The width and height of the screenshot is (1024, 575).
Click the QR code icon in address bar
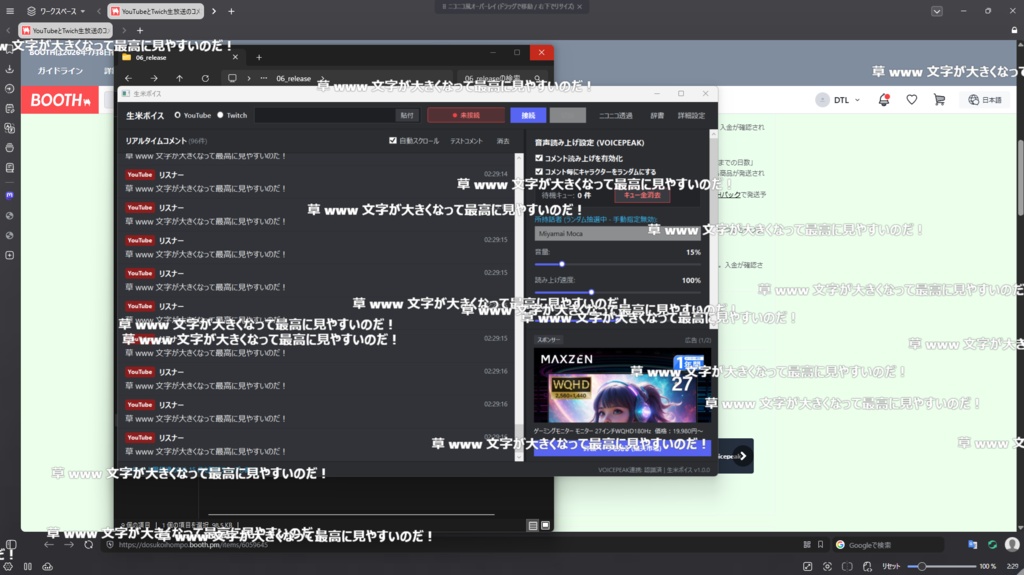[807, 544]
